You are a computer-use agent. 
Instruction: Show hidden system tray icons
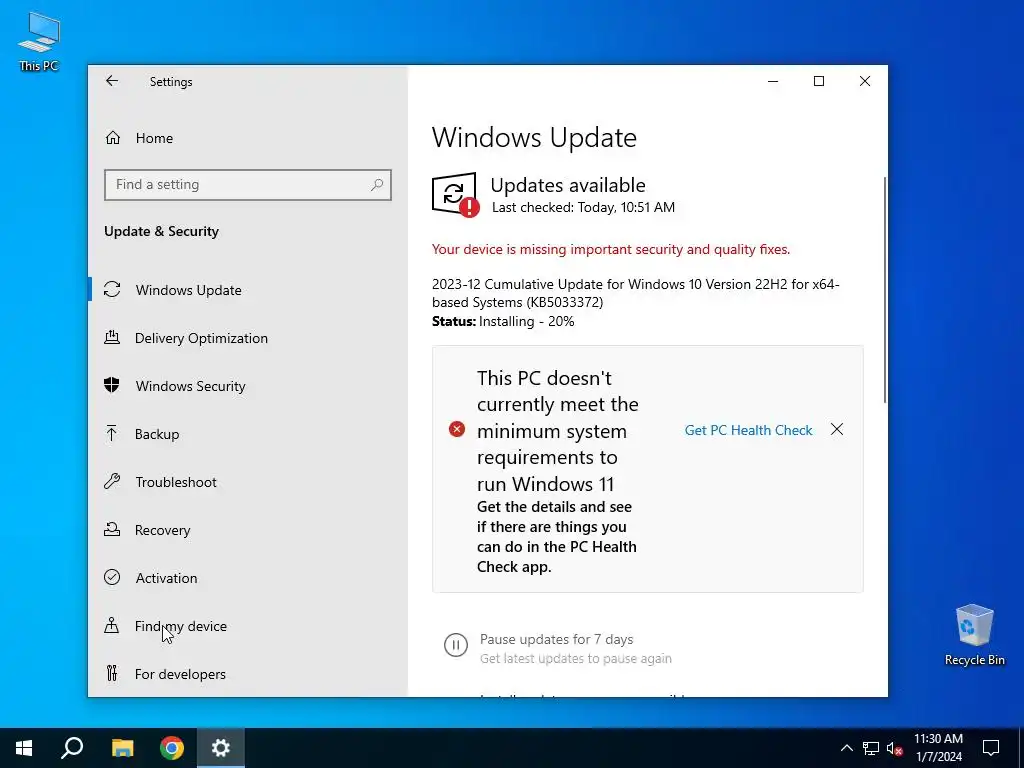[x=846, y=748]
